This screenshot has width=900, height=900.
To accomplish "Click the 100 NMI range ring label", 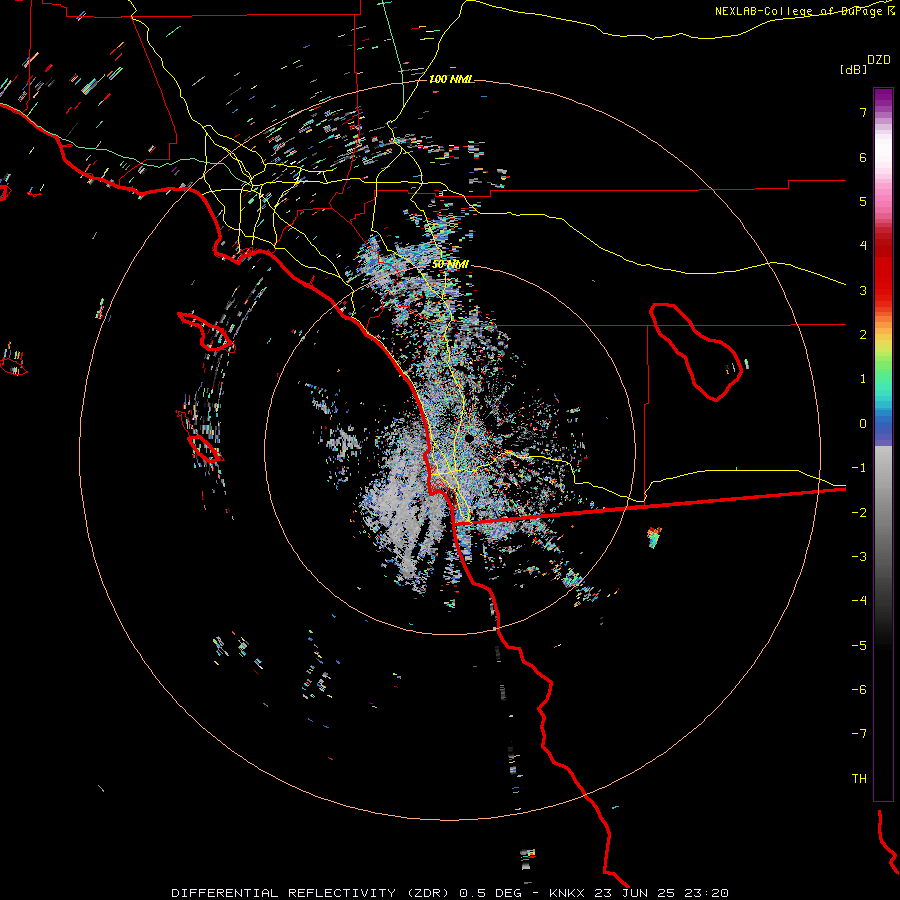I will (451, 79).
